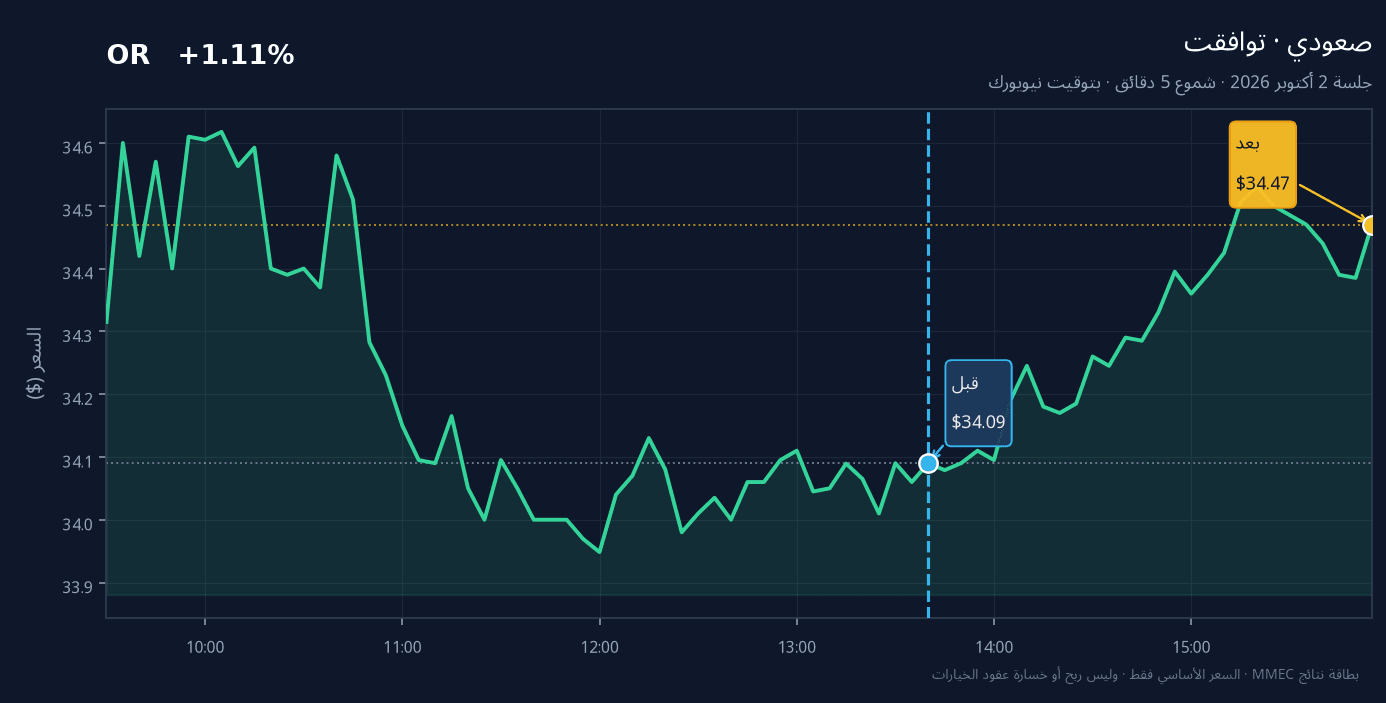Select the blue "قبل $34.09" annotation box

tap(978, 402)
